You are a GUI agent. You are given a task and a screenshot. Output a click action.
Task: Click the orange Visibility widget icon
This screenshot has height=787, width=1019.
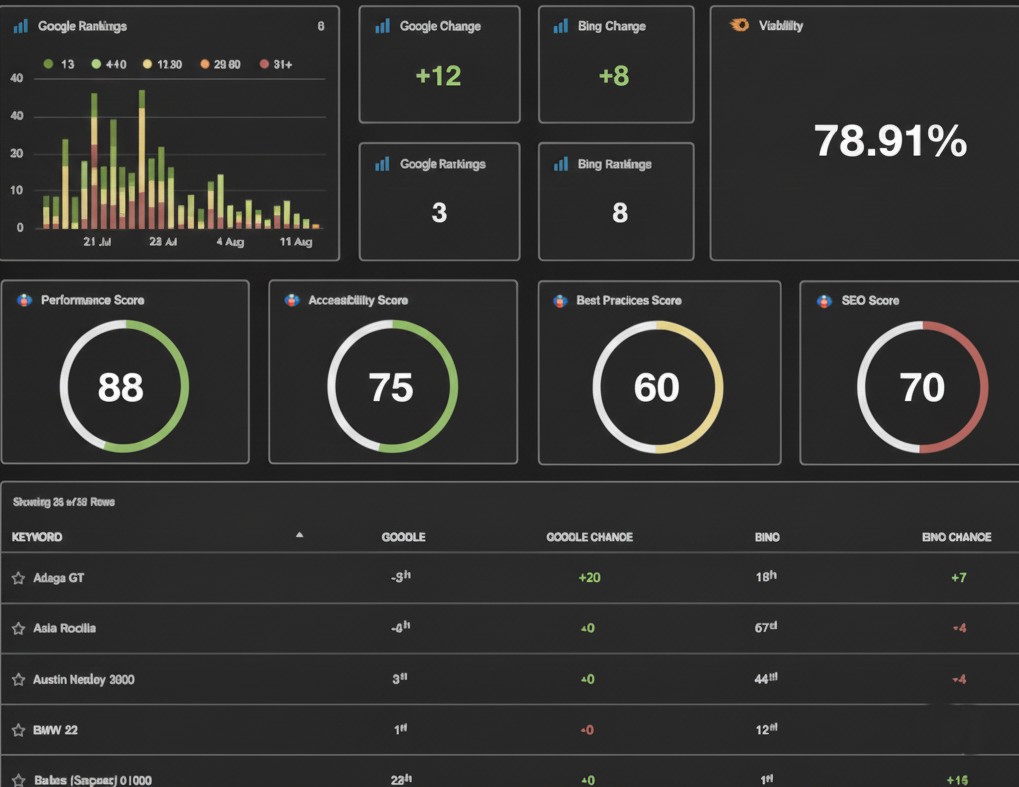point(739,26)
